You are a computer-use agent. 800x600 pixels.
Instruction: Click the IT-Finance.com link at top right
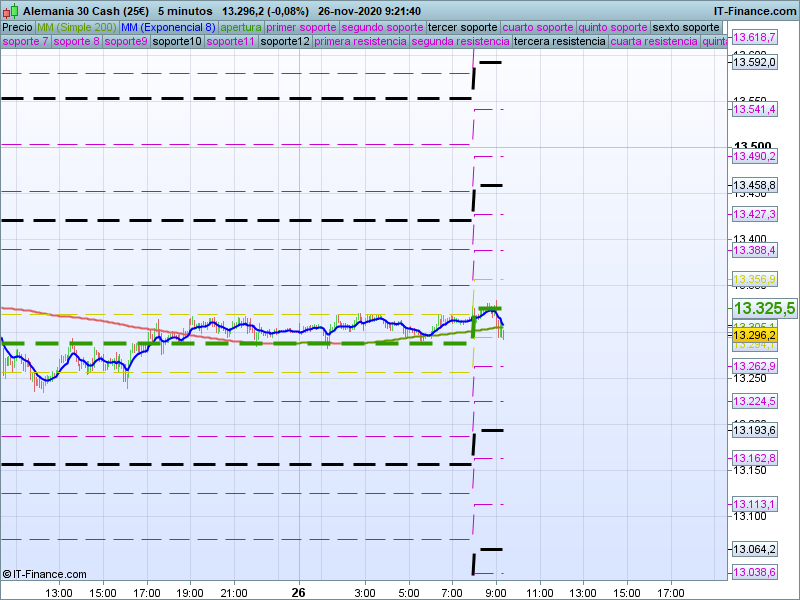[x=755, y=11]
